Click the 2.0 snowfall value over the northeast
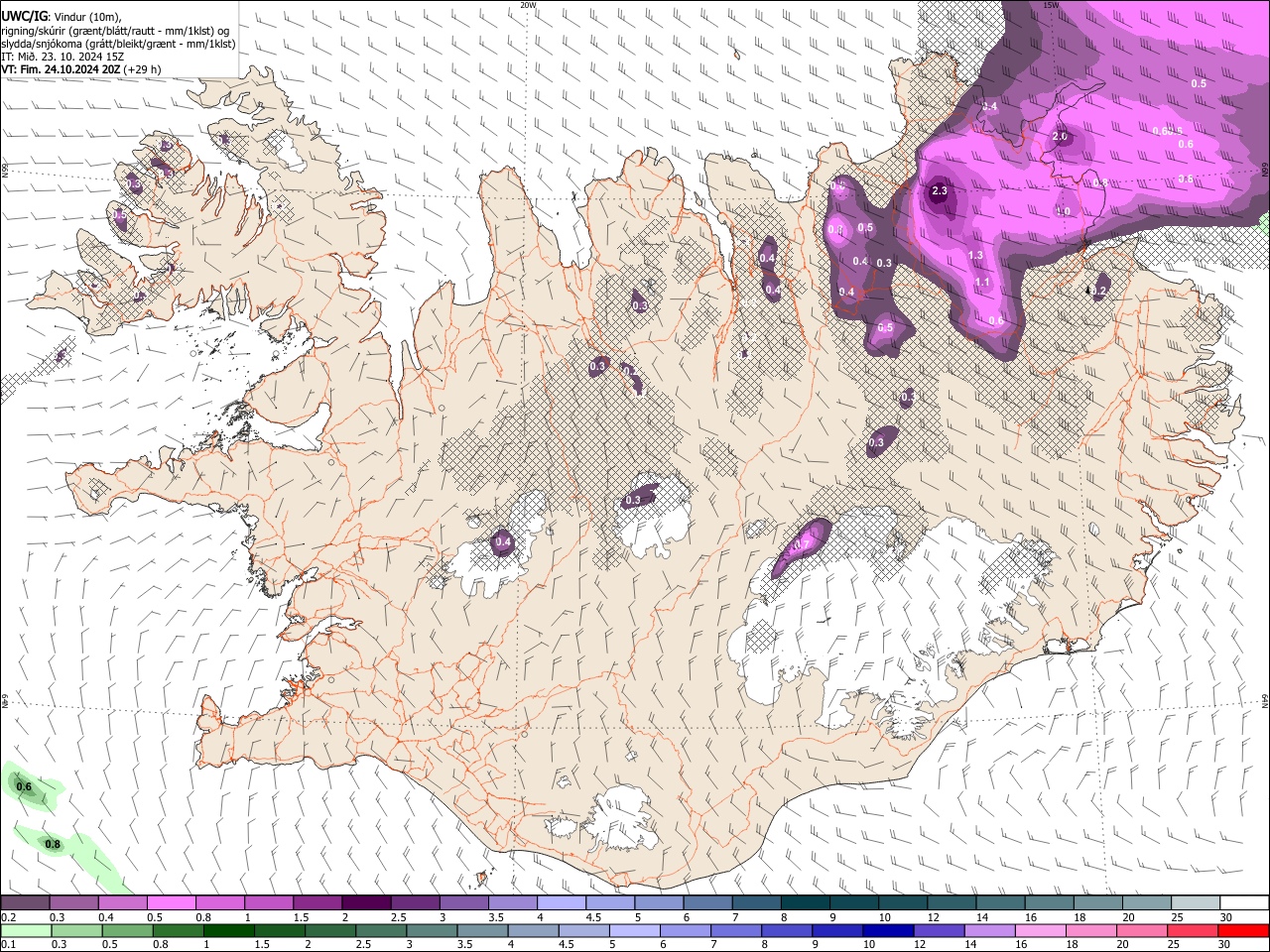 point(1060,137)
